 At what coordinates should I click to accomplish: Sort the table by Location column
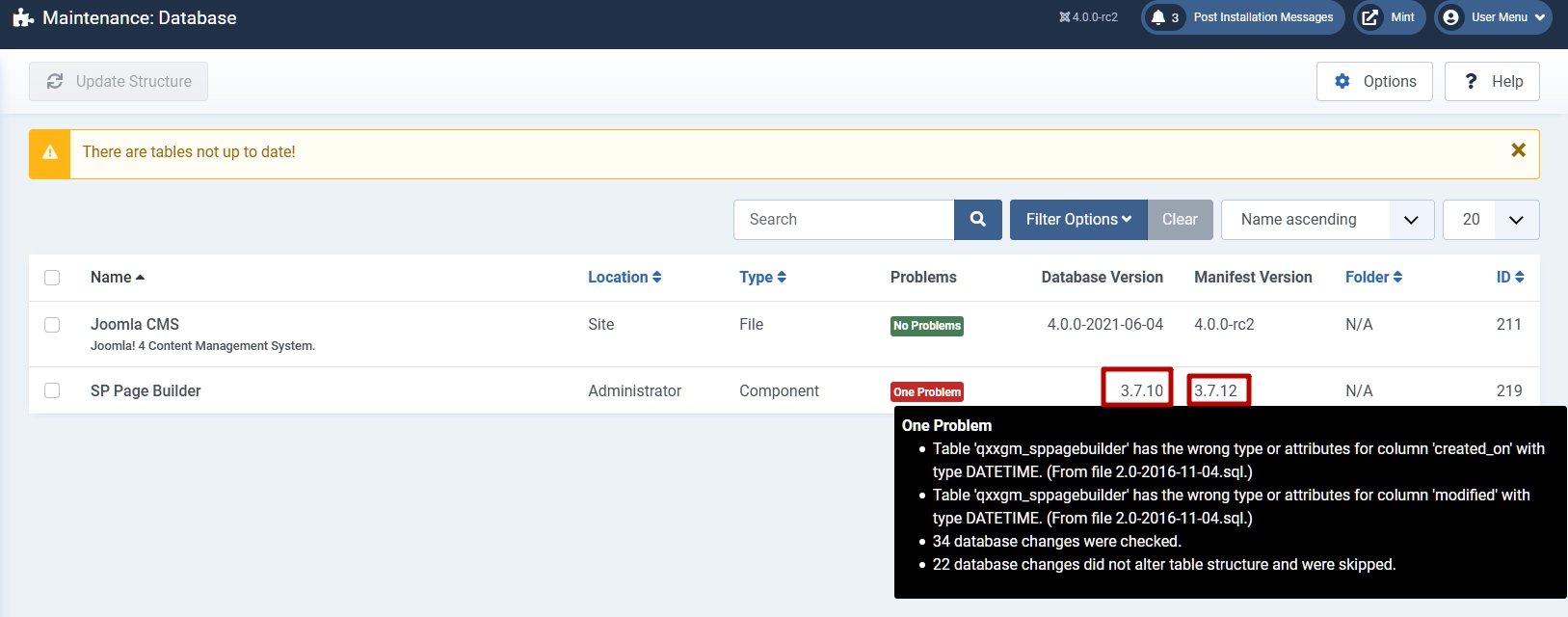click(x=625, y=278)
